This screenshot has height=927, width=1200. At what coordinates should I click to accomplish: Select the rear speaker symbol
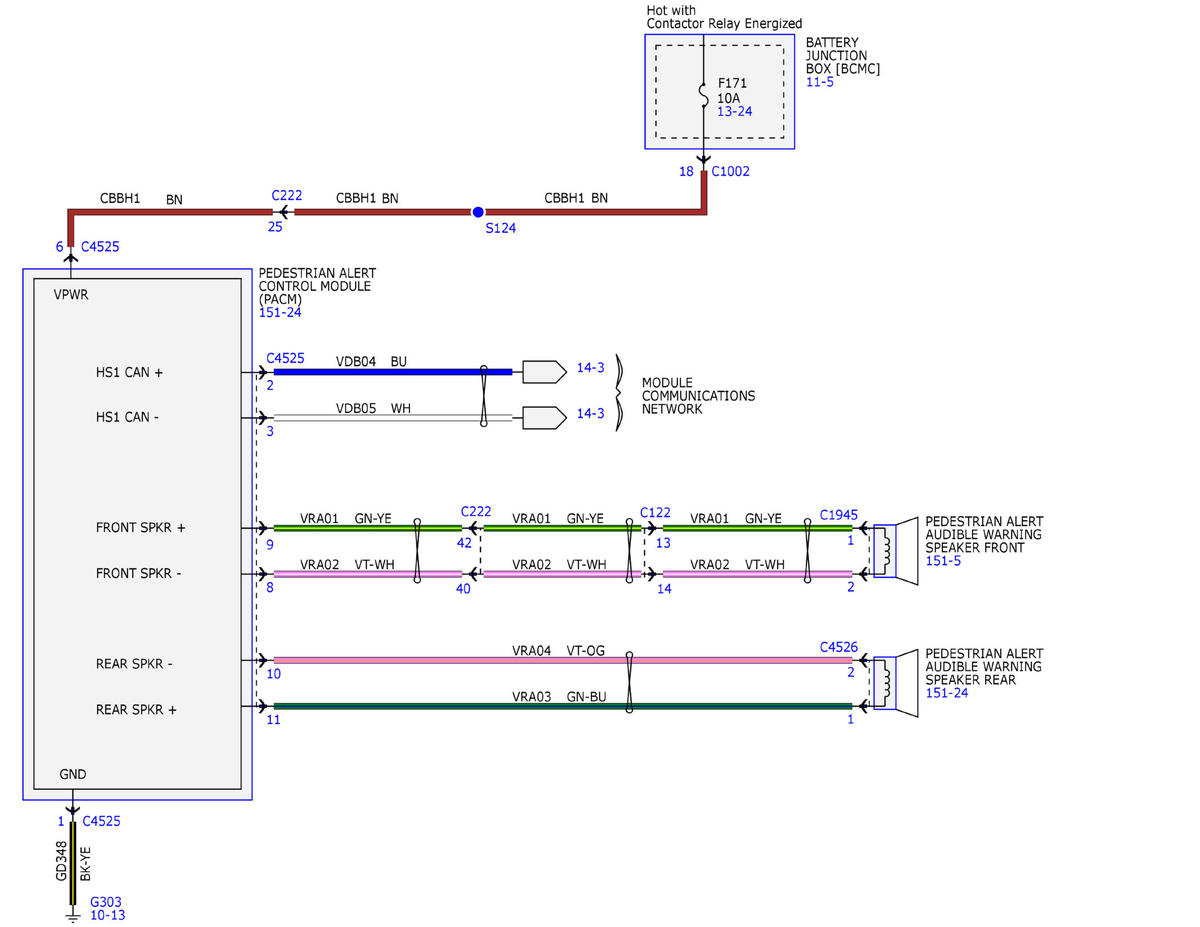[895, 683]
